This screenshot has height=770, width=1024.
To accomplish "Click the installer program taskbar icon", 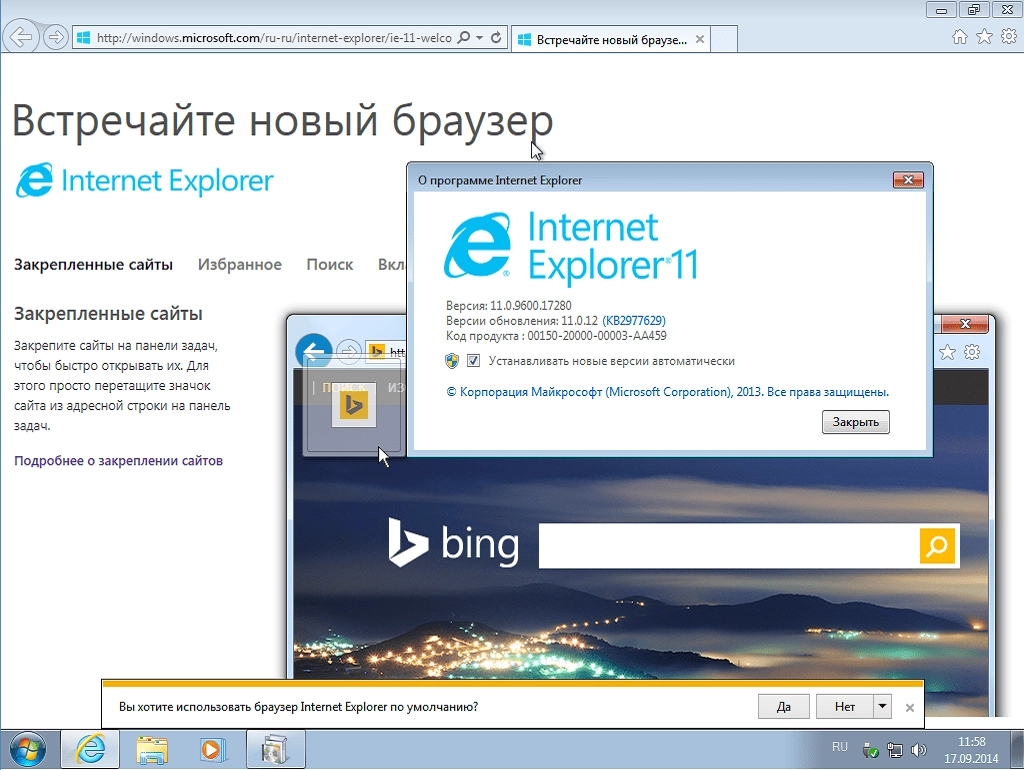I will (276, 748).
